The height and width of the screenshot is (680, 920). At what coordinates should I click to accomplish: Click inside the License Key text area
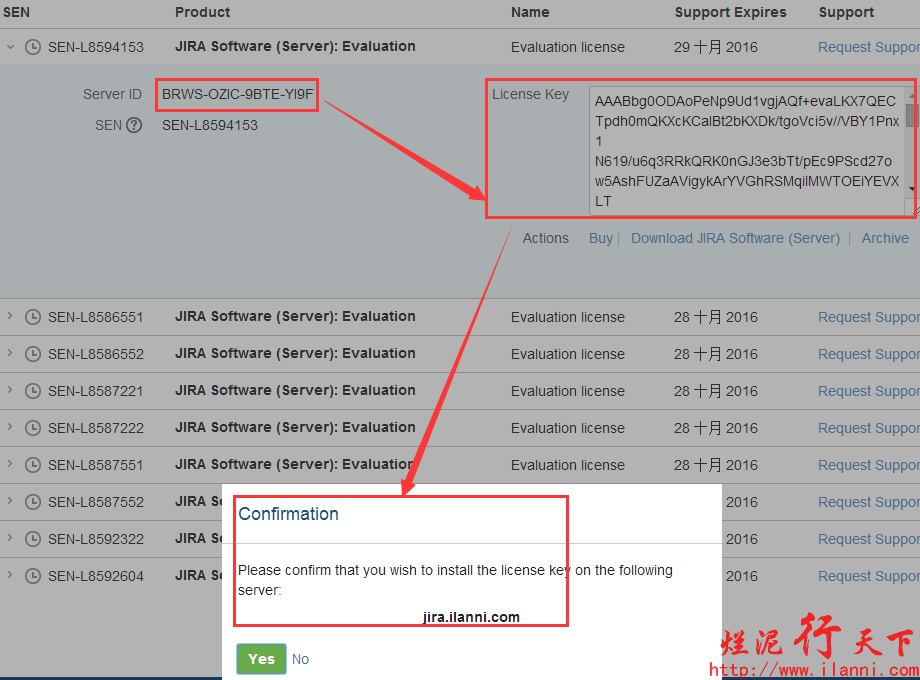[x=745, y=150]
